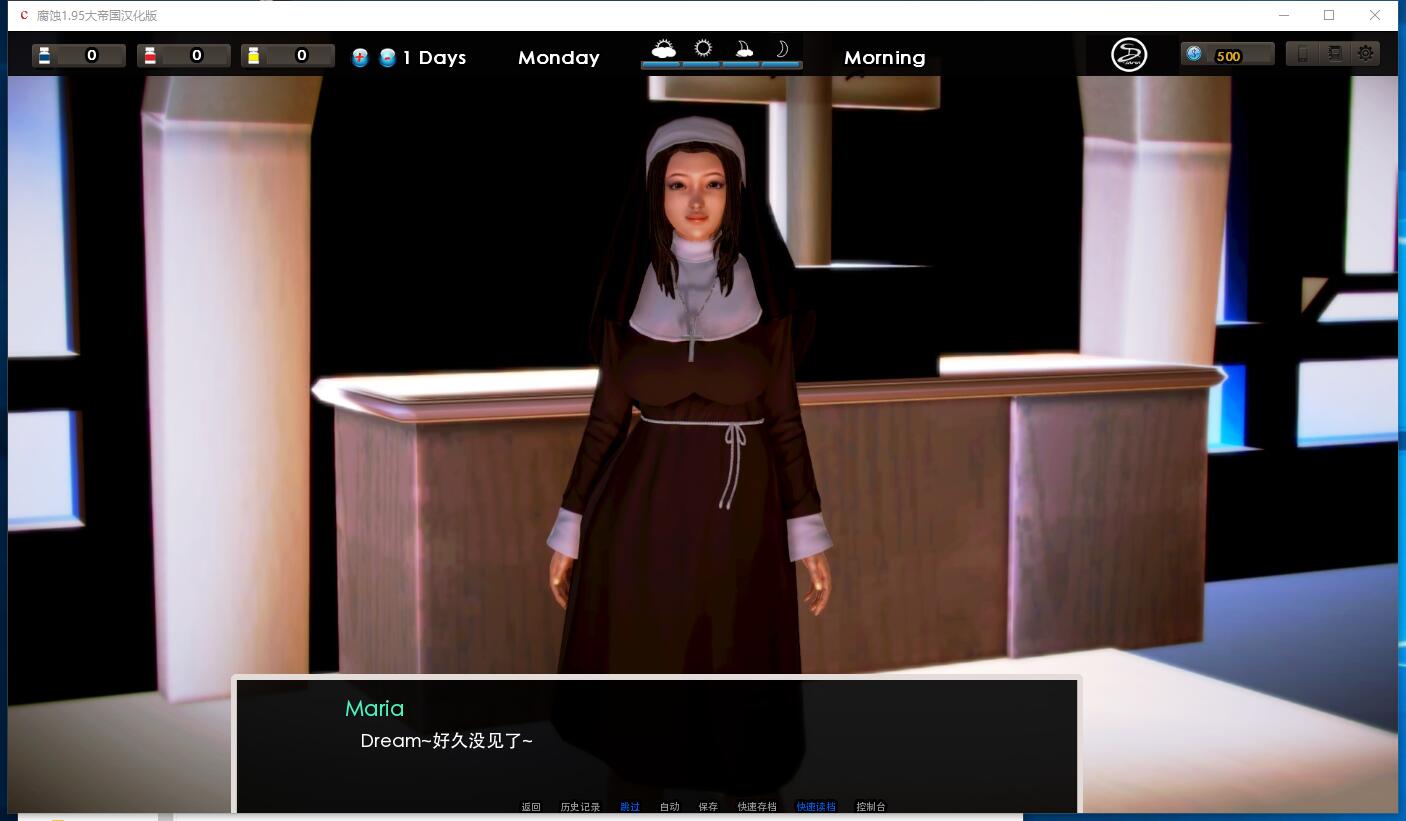Screen dimensions: 1406x821
Task: Click 返回 to go back
Action: tap(531, 807)
